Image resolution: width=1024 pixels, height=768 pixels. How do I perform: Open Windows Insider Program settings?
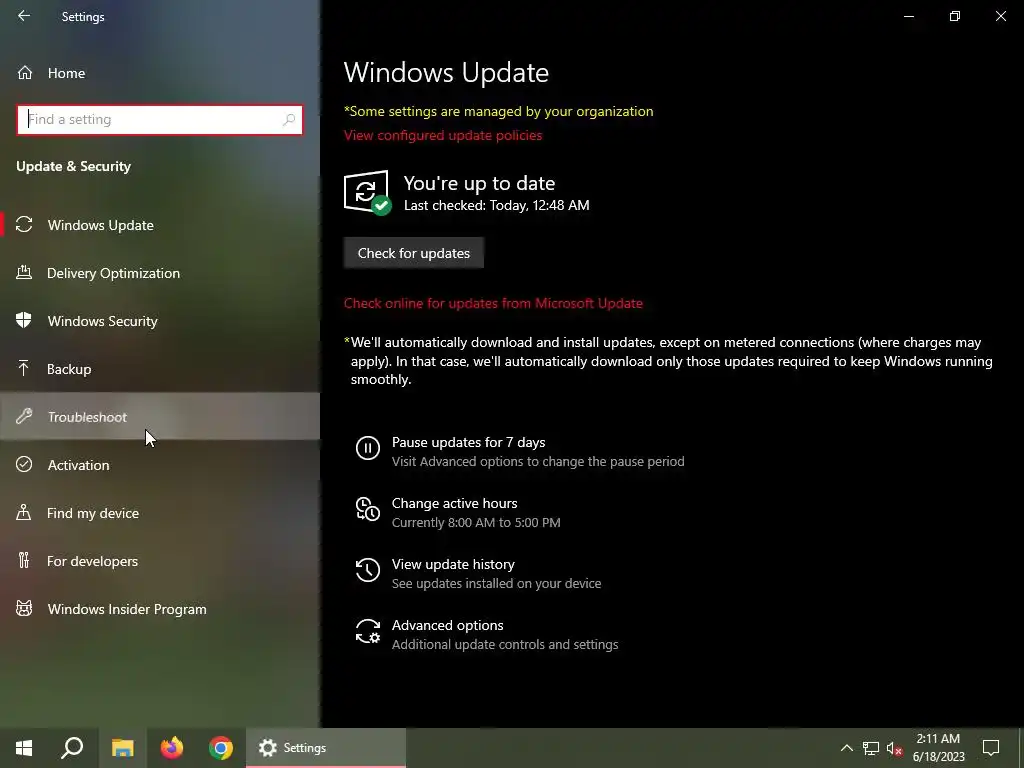click(160, 609)
